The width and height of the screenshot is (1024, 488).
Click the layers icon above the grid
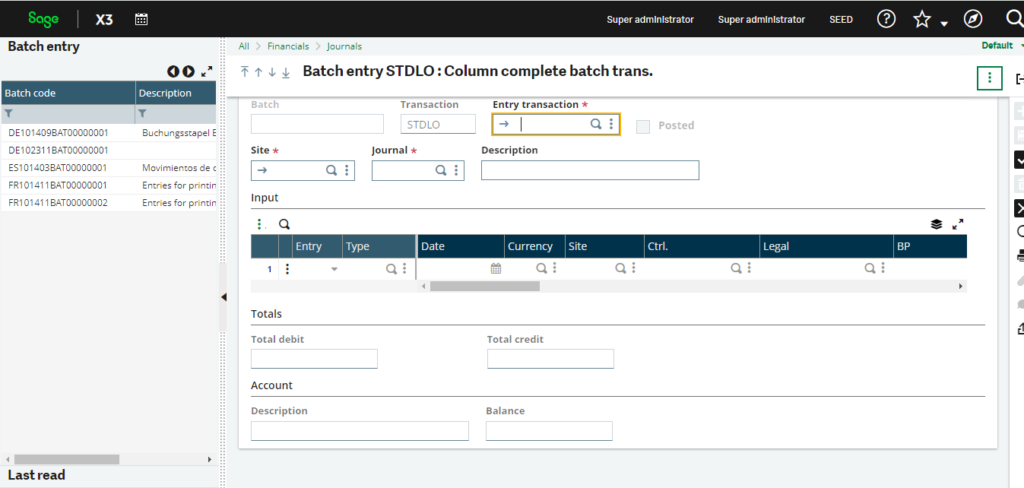click(936, 225)
